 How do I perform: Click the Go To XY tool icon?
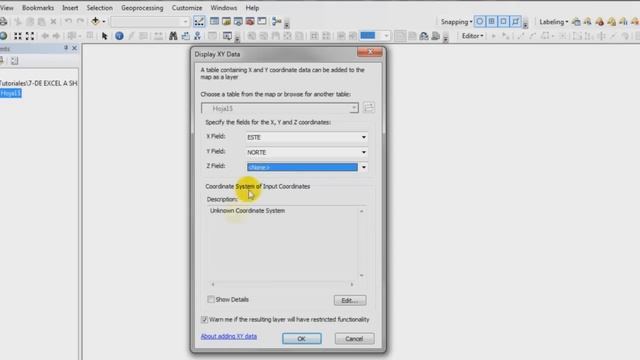198,36
